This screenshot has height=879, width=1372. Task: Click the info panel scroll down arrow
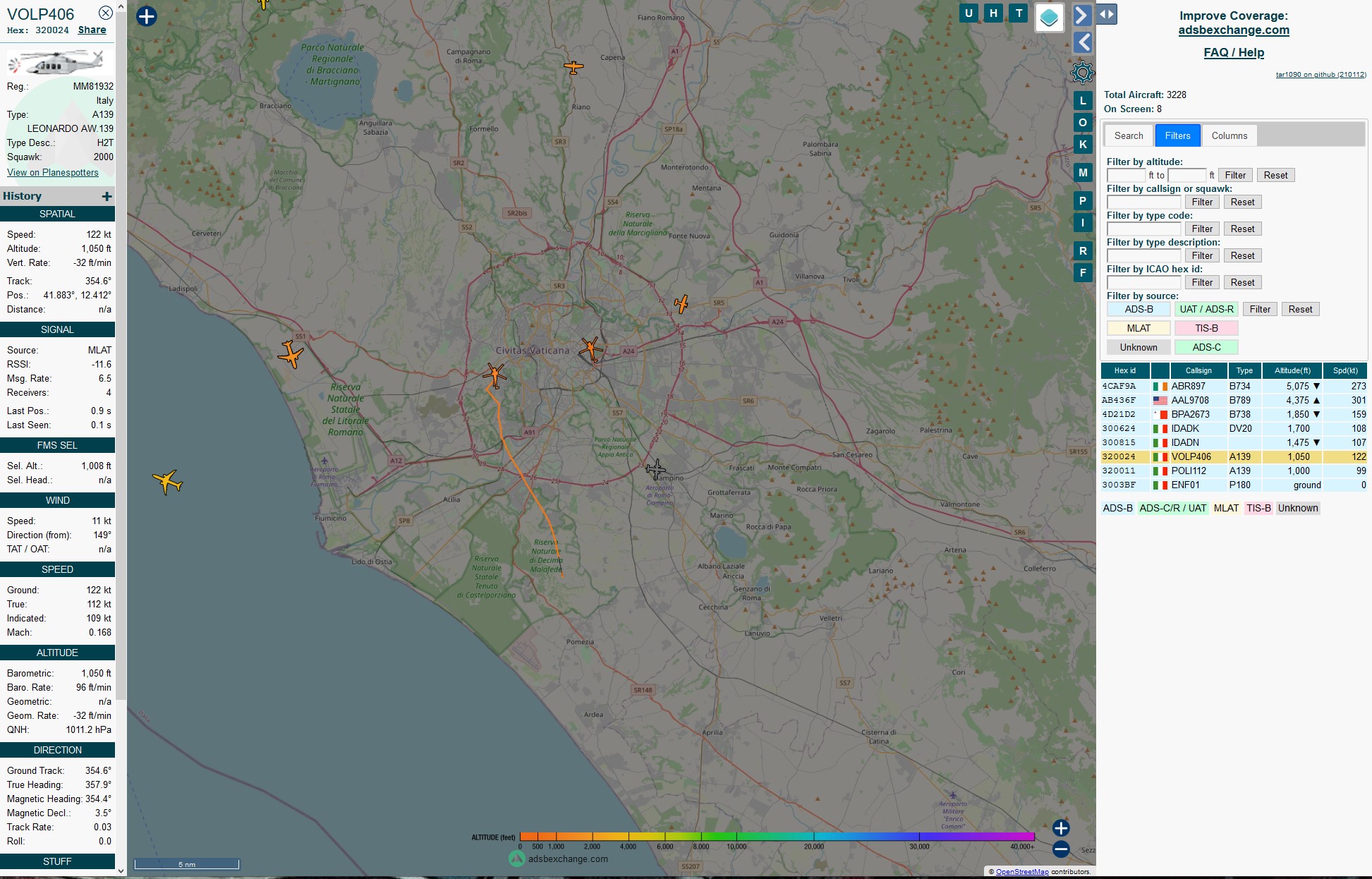[121, 871]
